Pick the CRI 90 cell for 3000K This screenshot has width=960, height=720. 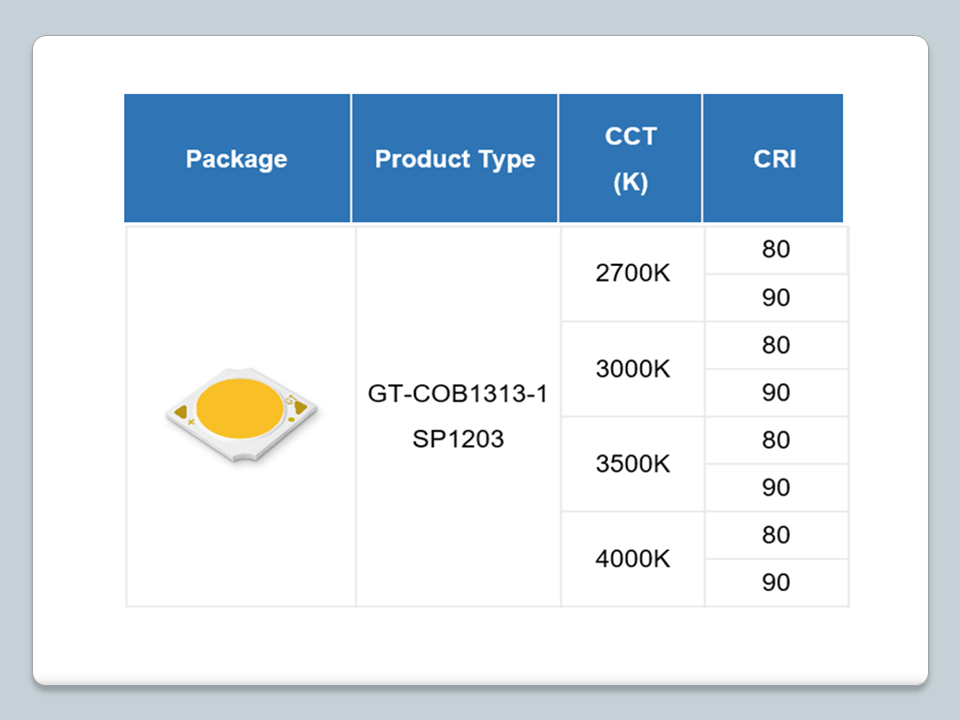pyautogui.click(x=776, y=393)
